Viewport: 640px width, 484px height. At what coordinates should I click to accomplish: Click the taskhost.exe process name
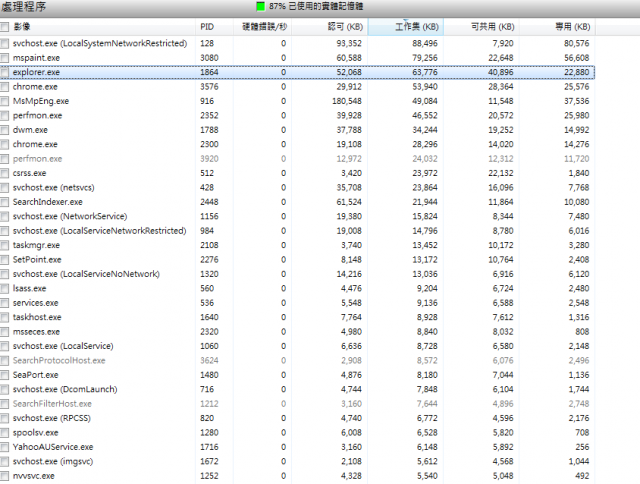coord(37,317)
